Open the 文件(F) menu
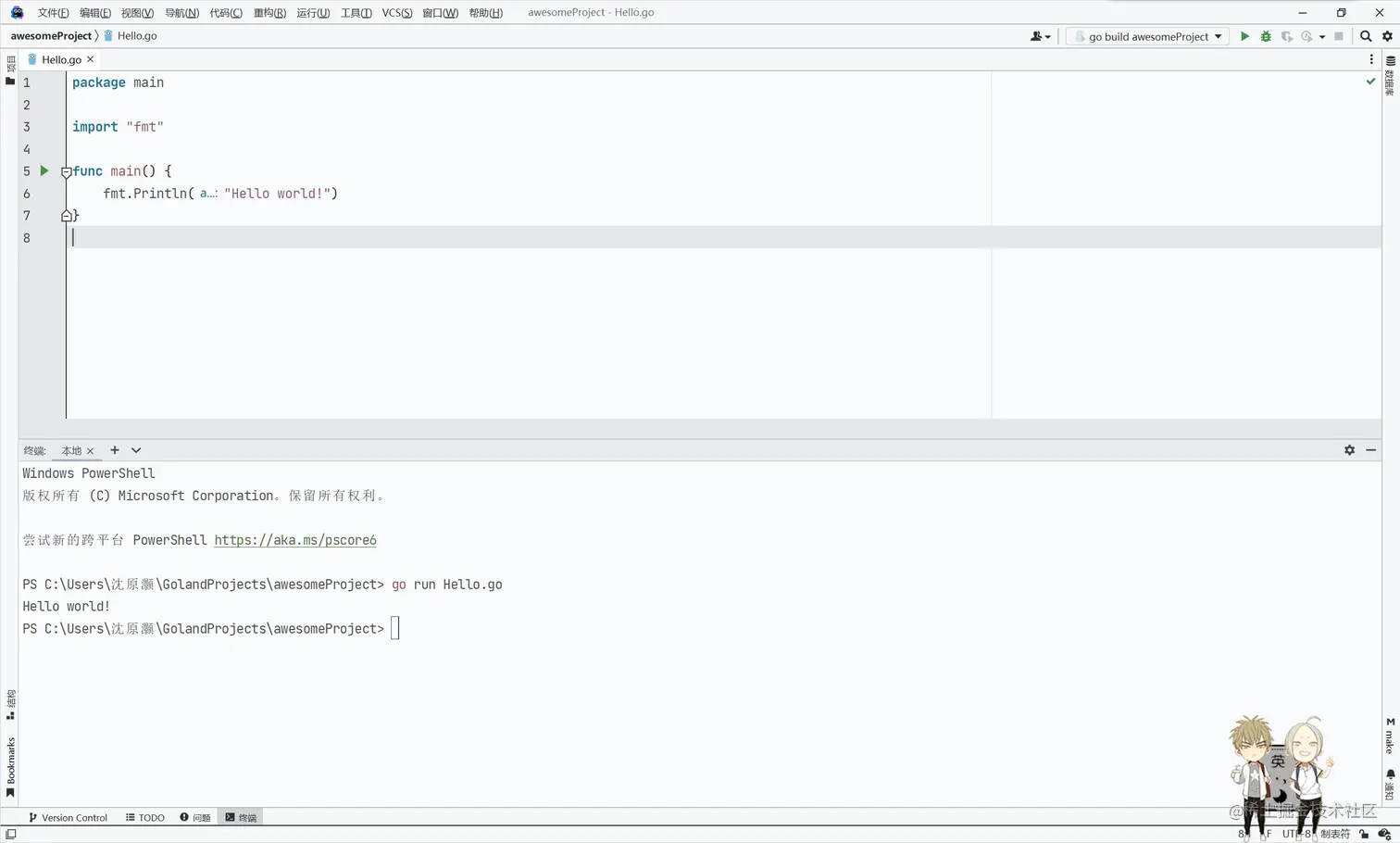The height and width of the screenshot is (843, 1400). [x=53, y=13]
